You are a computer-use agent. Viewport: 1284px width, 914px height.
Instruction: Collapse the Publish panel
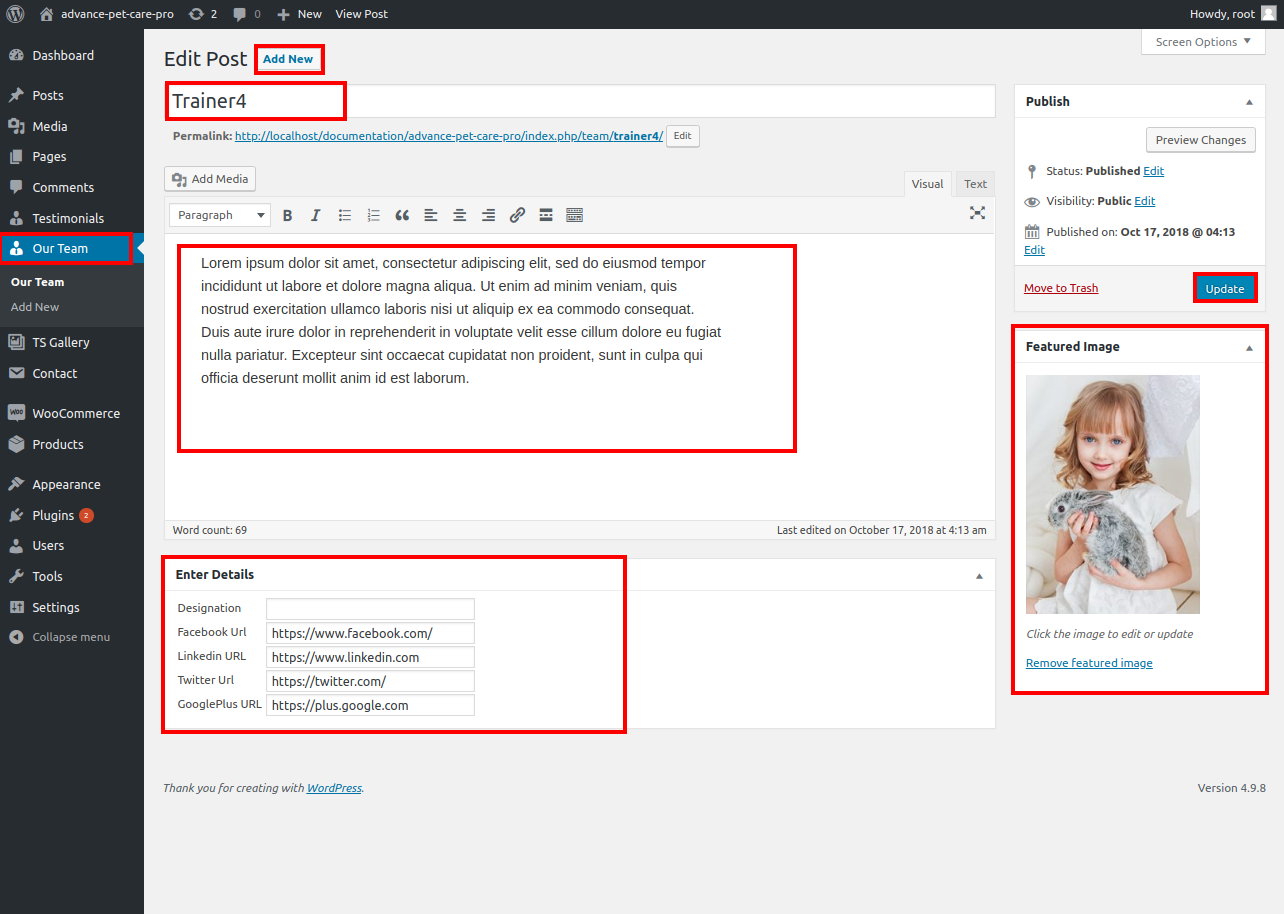click(x=1249, y=102)
